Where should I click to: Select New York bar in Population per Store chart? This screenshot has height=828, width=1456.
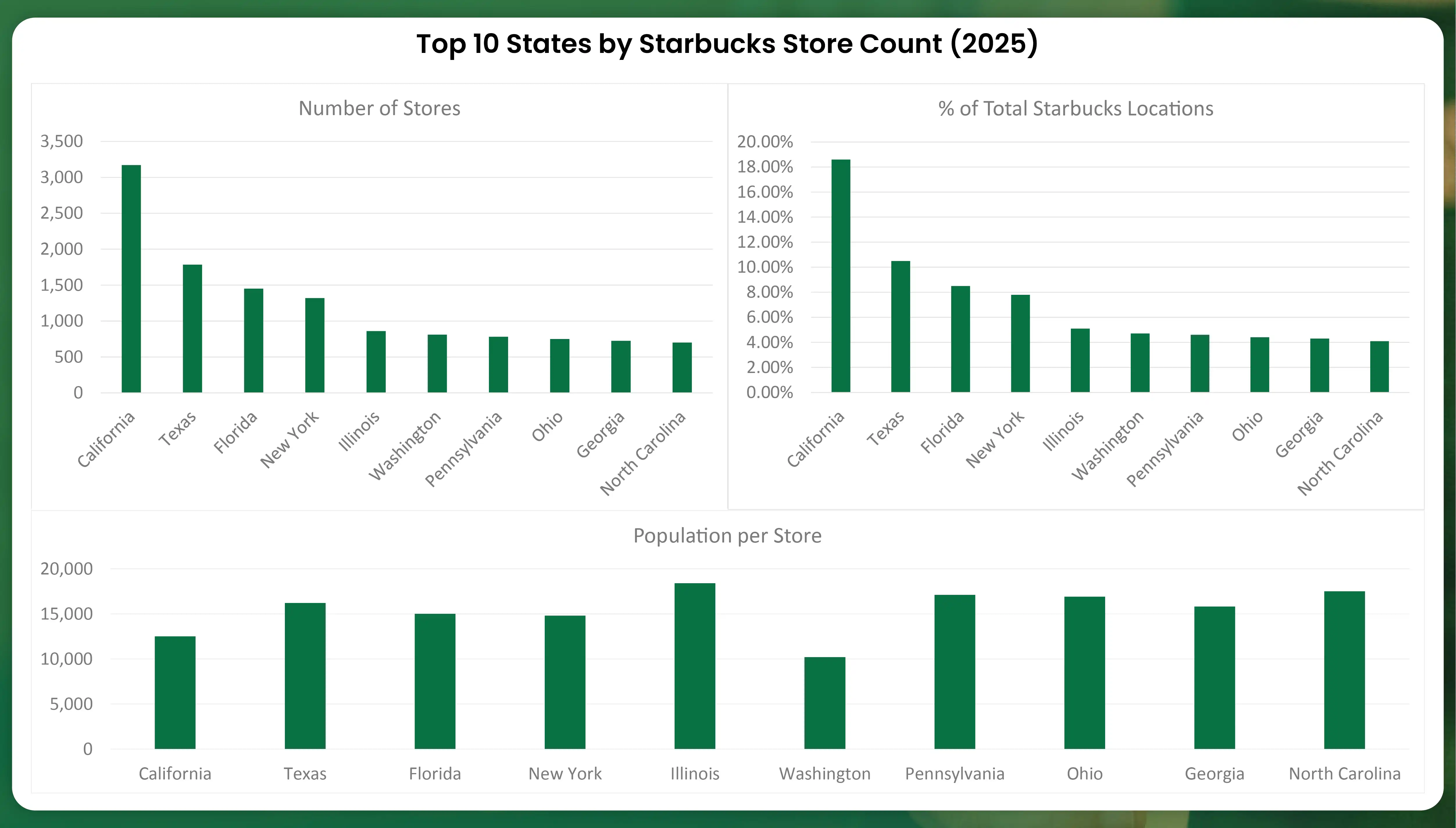click(565, 682)
